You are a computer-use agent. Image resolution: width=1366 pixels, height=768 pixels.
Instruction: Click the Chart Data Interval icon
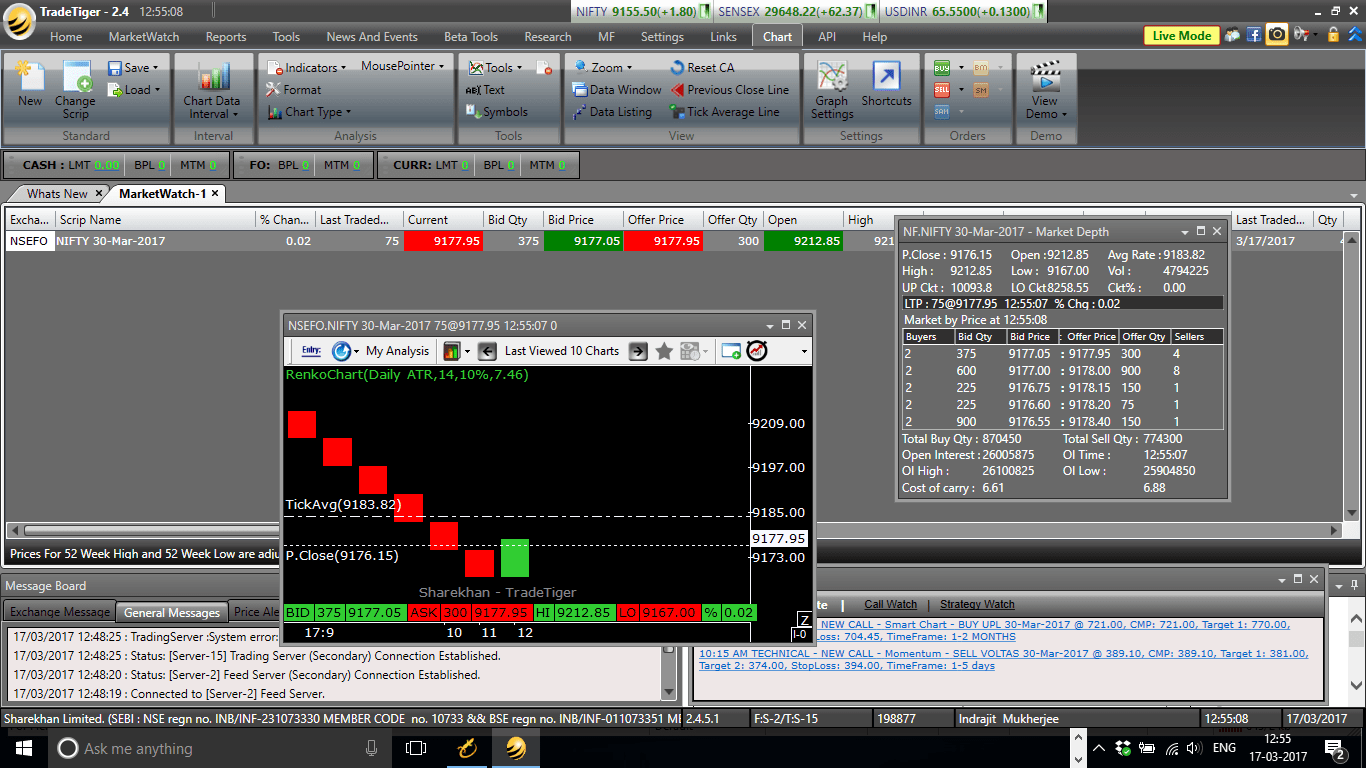212,89
